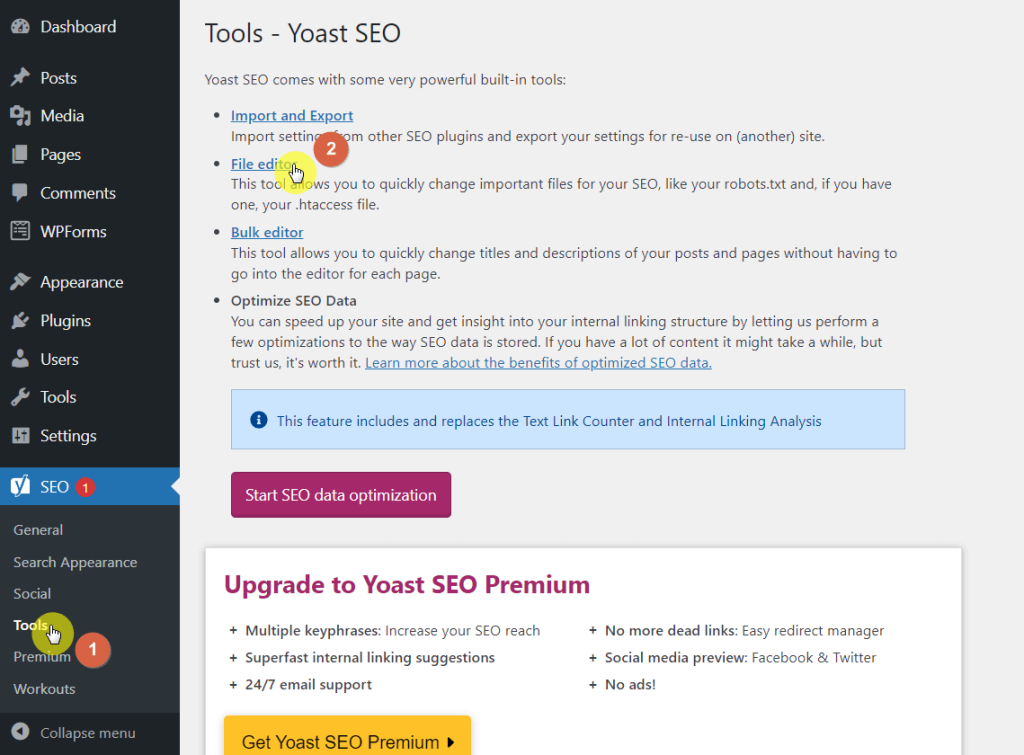
Task: Click the Appearance paintbrush icon
Action: [20, 282]
